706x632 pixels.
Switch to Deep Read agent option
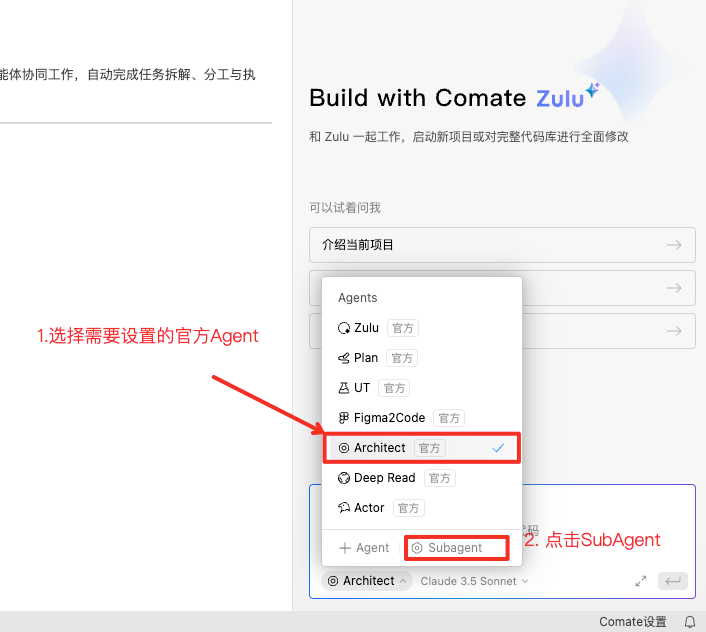pos(384,478)
